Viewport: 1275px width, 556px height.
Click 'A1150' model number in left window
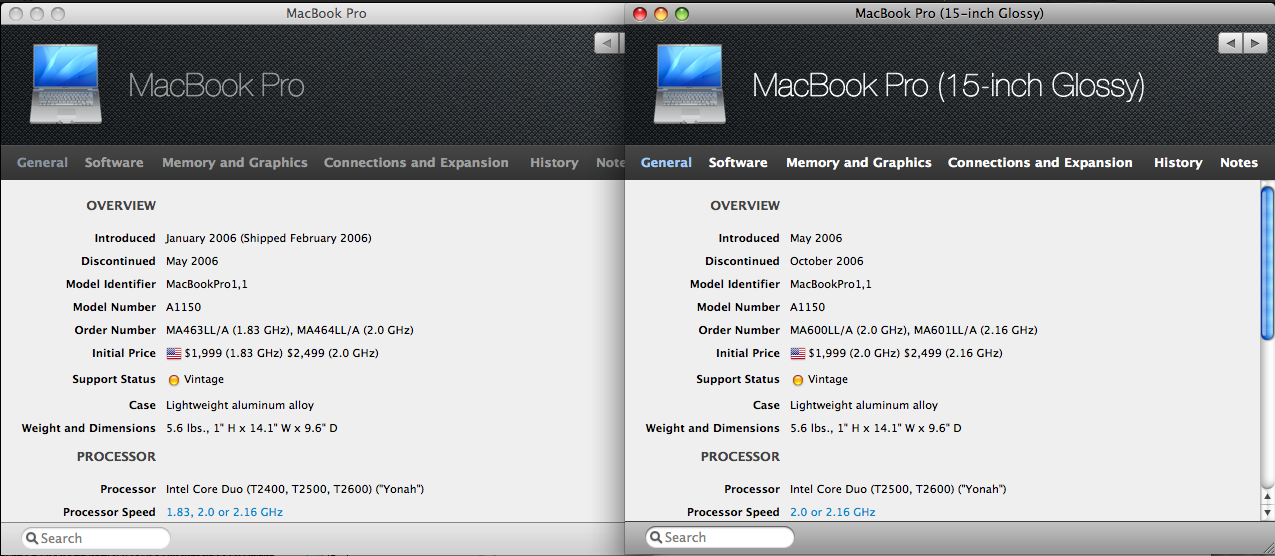183,307
